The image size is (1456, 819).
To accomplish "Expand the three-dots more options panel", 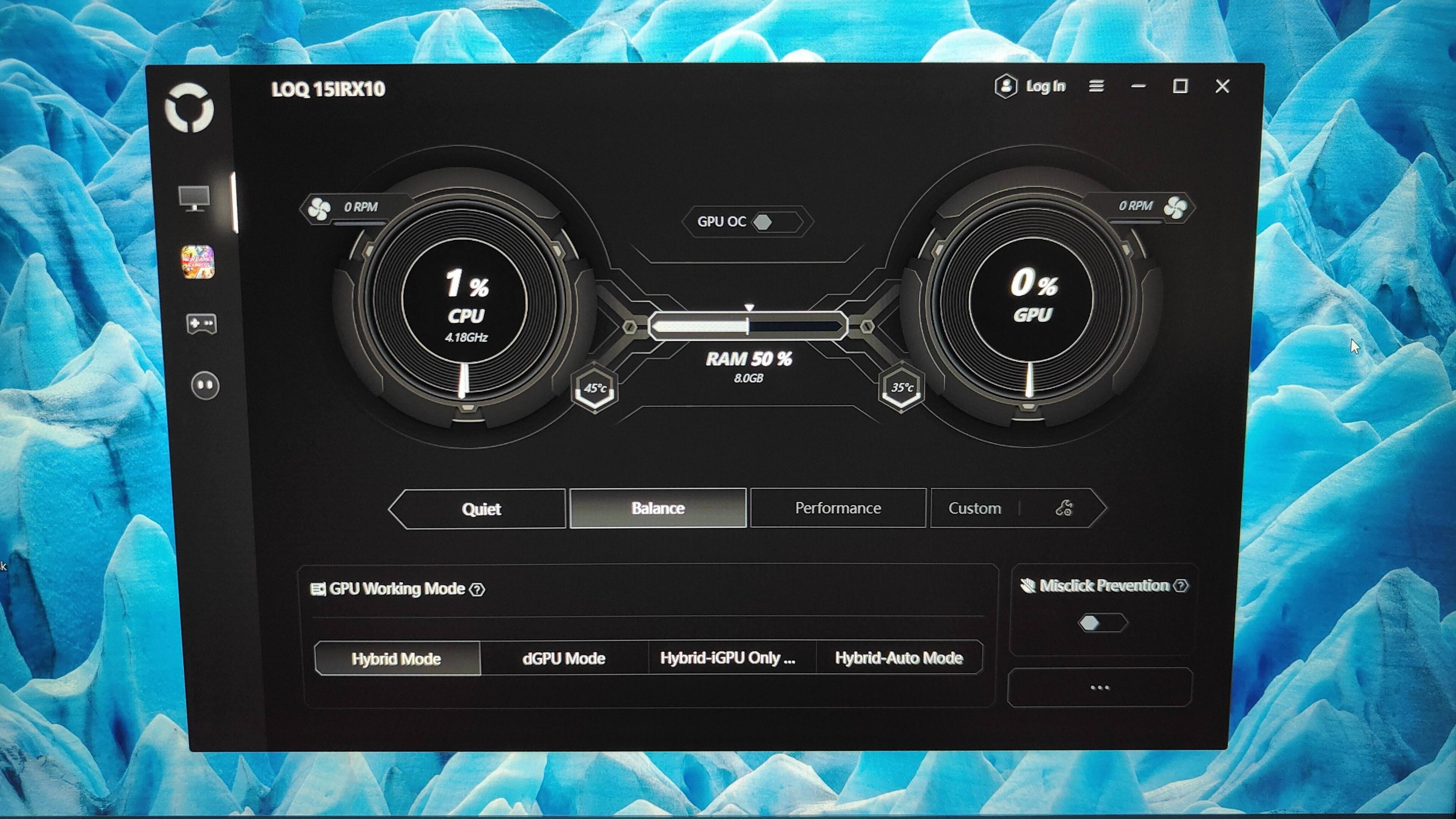I will 1099,687.
